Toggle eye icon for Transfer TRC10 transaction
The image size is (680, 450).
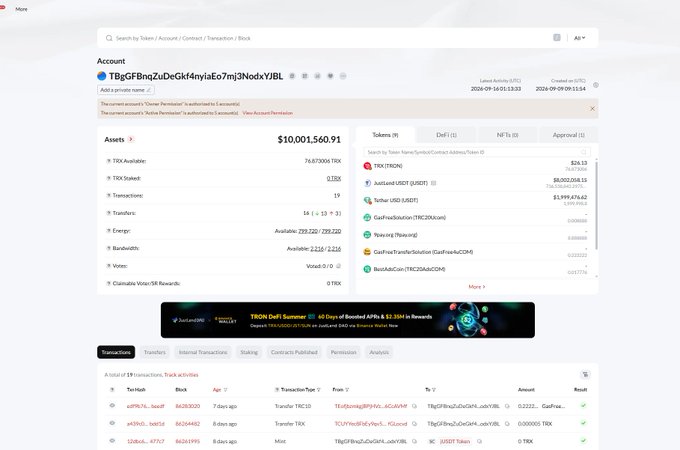pyautogui.click(x=112, y=406)
